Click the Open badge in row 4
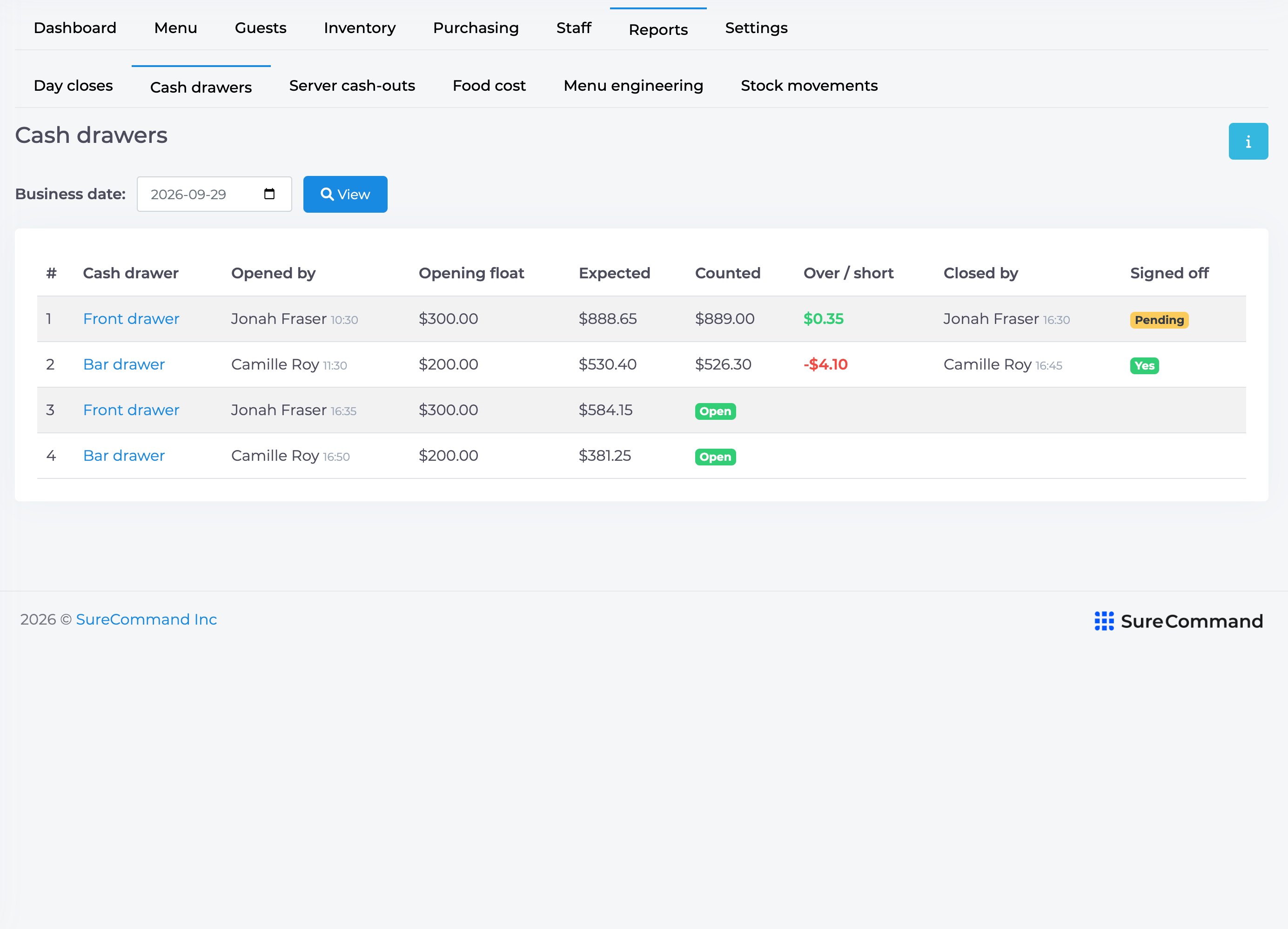The height and width of the screenshot is (929, 1288). click(715, 457)
